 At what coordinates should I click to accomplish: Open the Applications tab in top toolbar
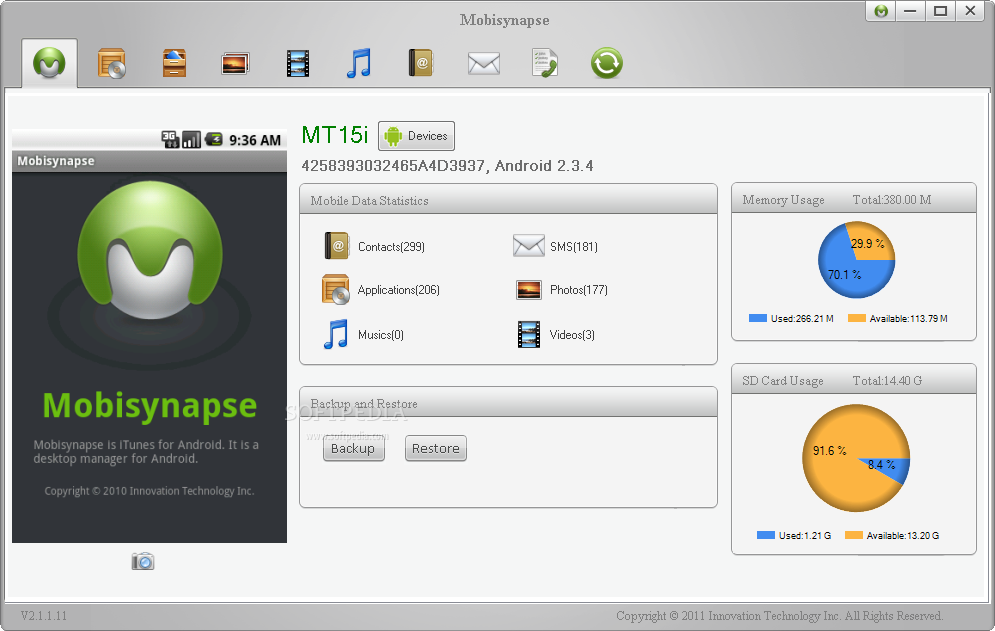point(111,64)
